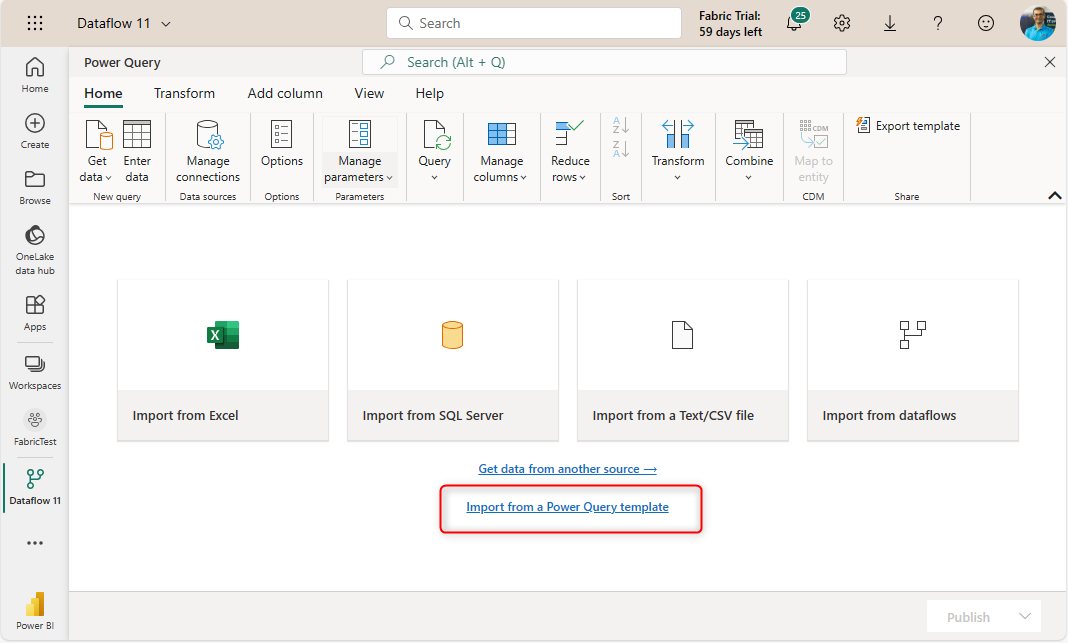Click the Enter data table icon

[137, 135]
